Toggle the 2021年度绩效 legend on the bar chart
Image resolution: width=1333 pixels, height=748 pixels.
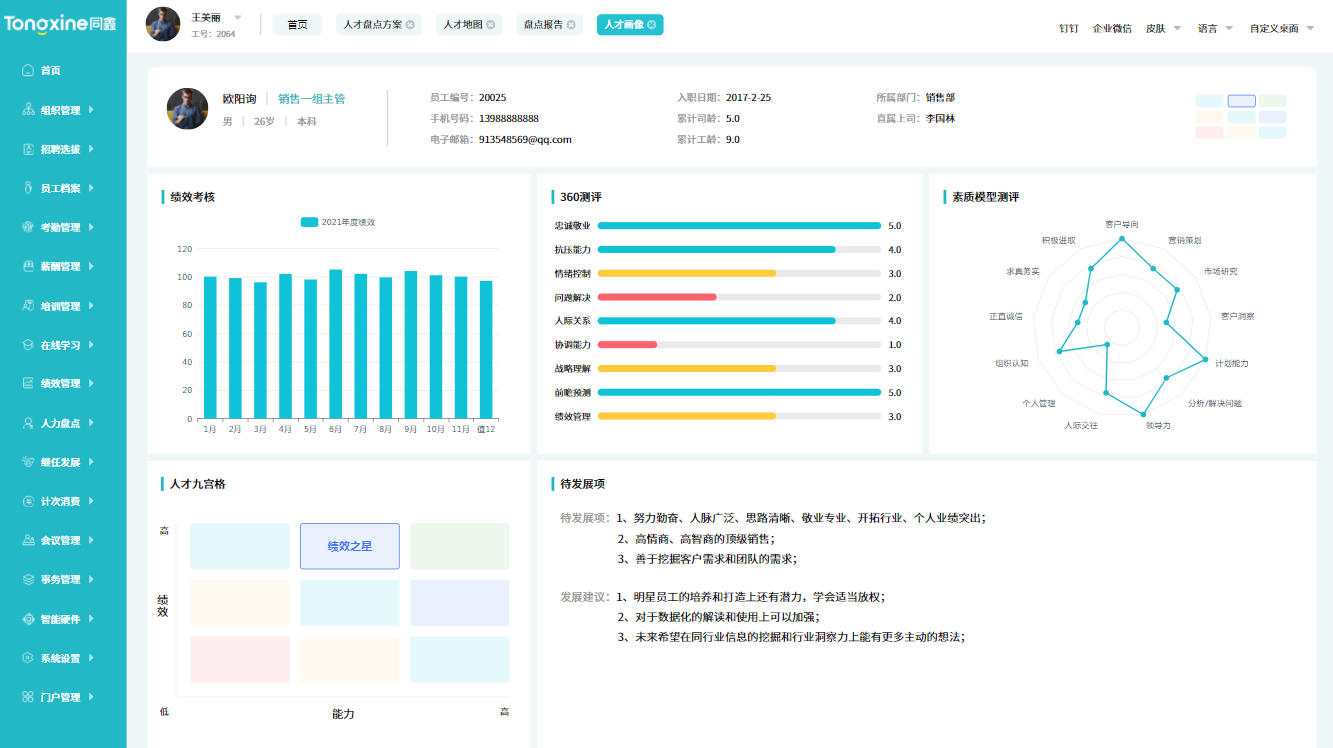(x=338, y=221)
